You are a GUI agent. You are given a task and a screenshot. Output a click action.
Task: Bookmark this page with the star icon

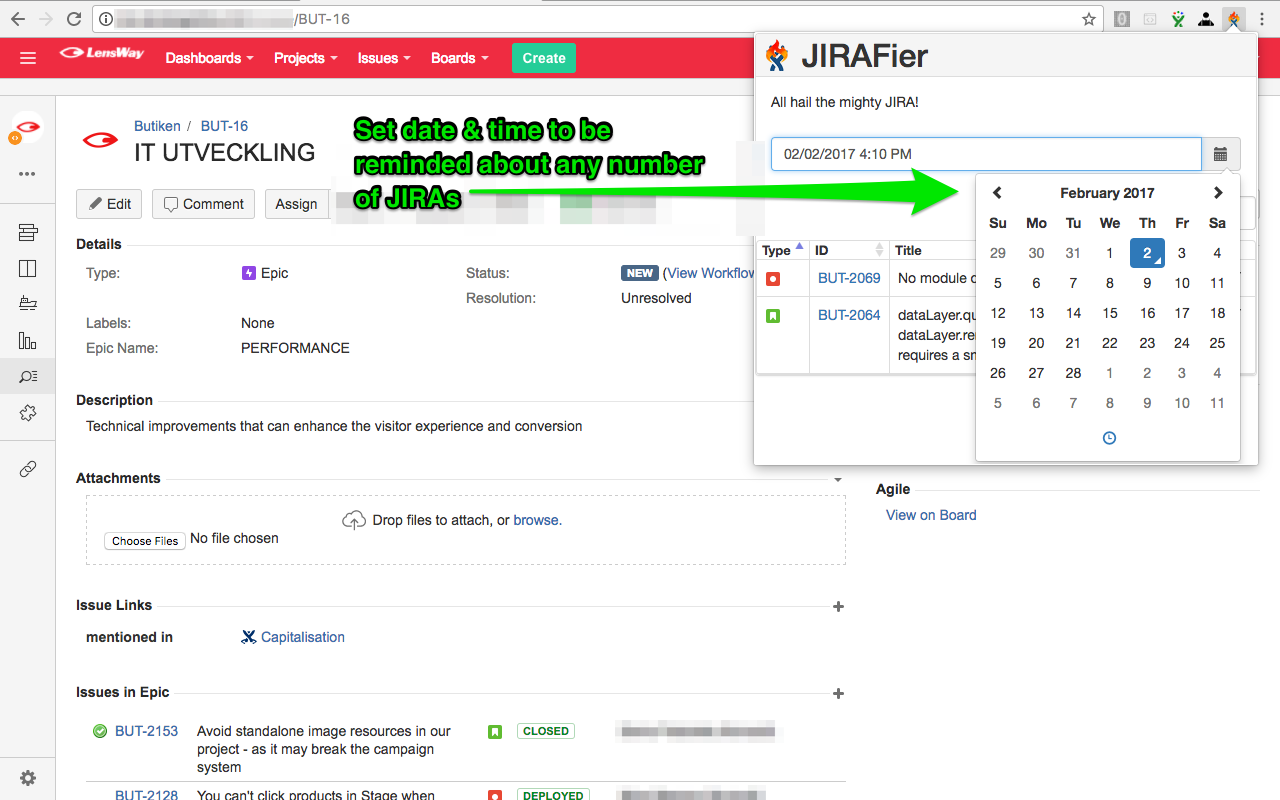pos(1089,19)
